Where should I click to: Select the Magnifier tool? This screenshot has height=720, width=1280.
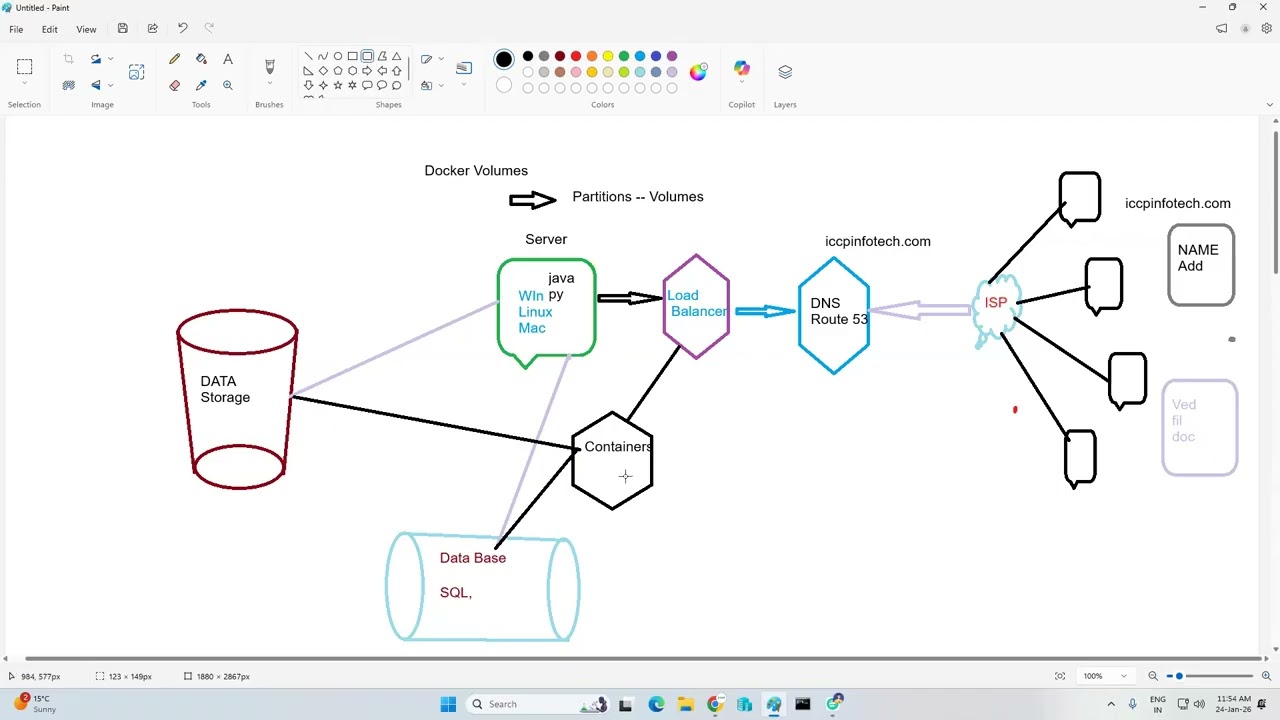[228, 85]
